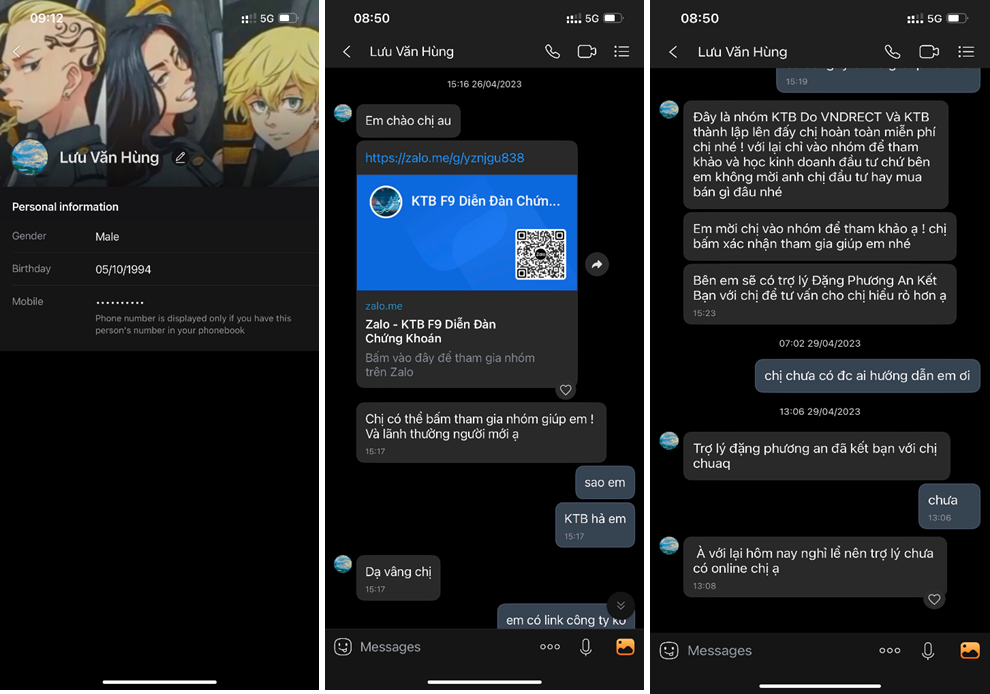Tap the "zalo.me" source label under card
This screenshot has width=990, height=694.
click(x=384, y=306)
